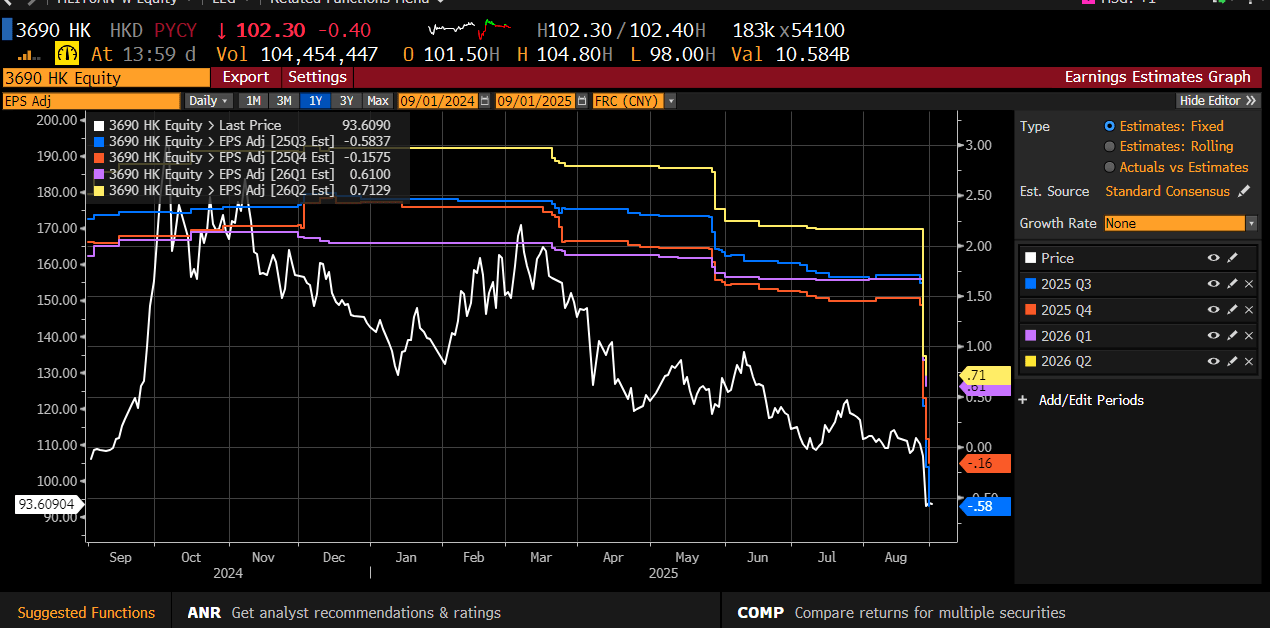
Task: Open the Daily frequency dropdown
Action: 207,100
